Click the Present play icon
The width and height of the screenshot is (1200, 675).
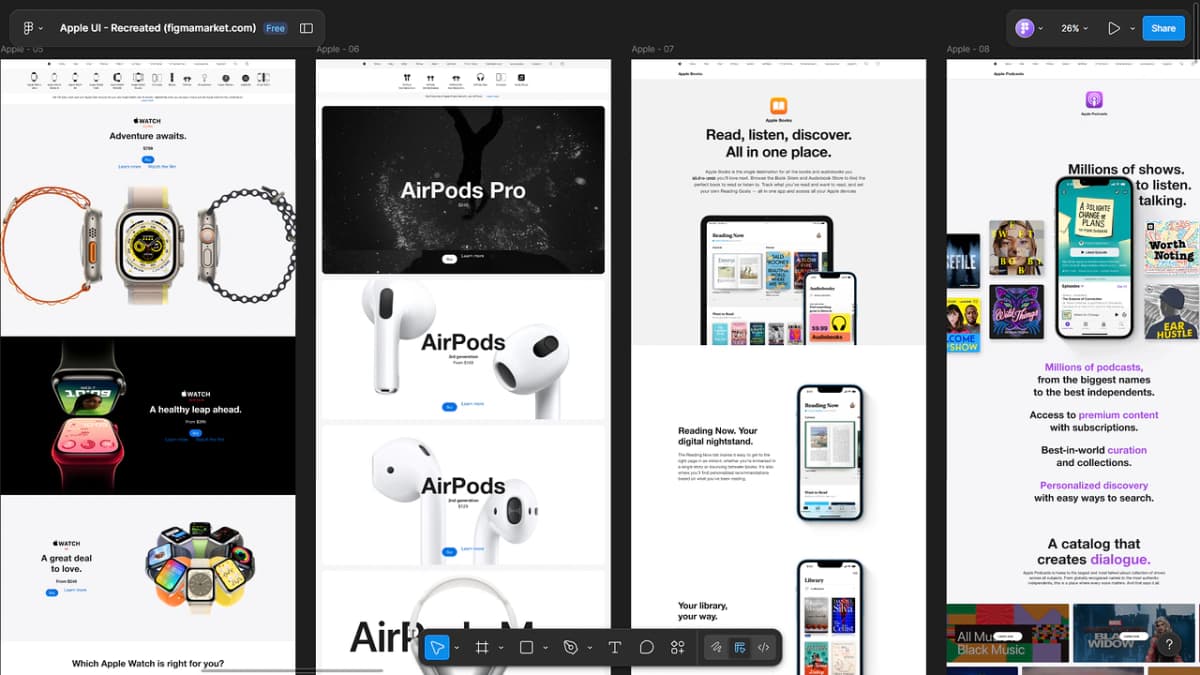click(x=1114, y=28)
